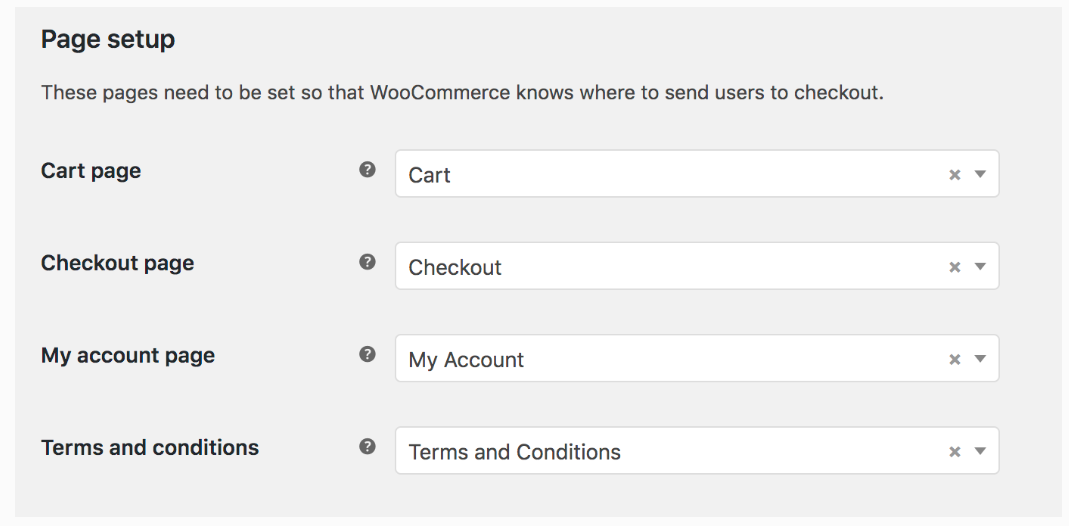The width and height of the screenshot is (1069, 526).
Task: Click the selected 'My Account' value text
Action: (466, 360)
